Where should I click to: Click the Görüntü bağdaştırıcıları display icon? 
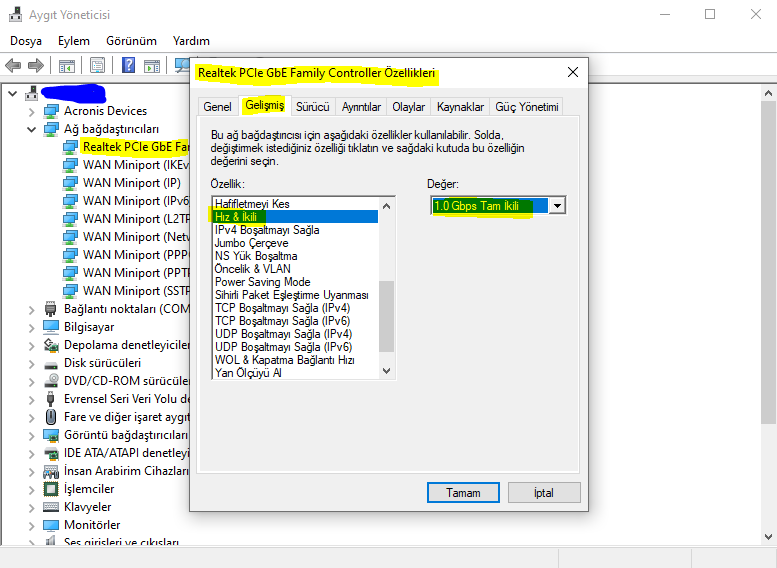click(51, 435)
